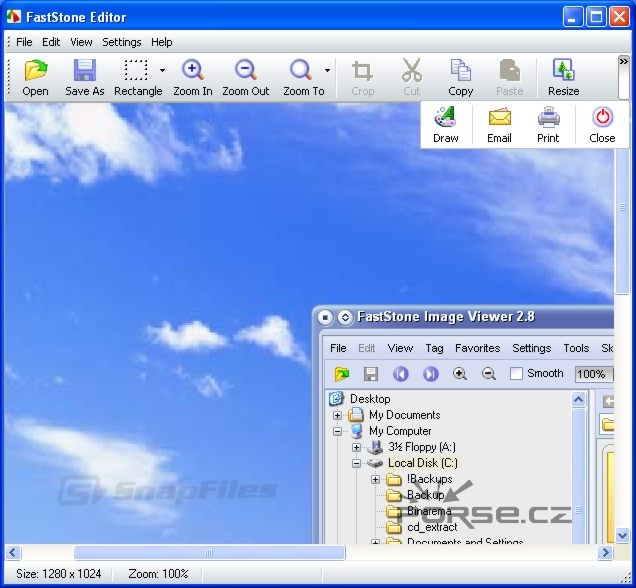The height and width of the screenshot is (588, 636).
Task: Click open folder icon in Image Viewer toolbar
Action: (342, 373)
